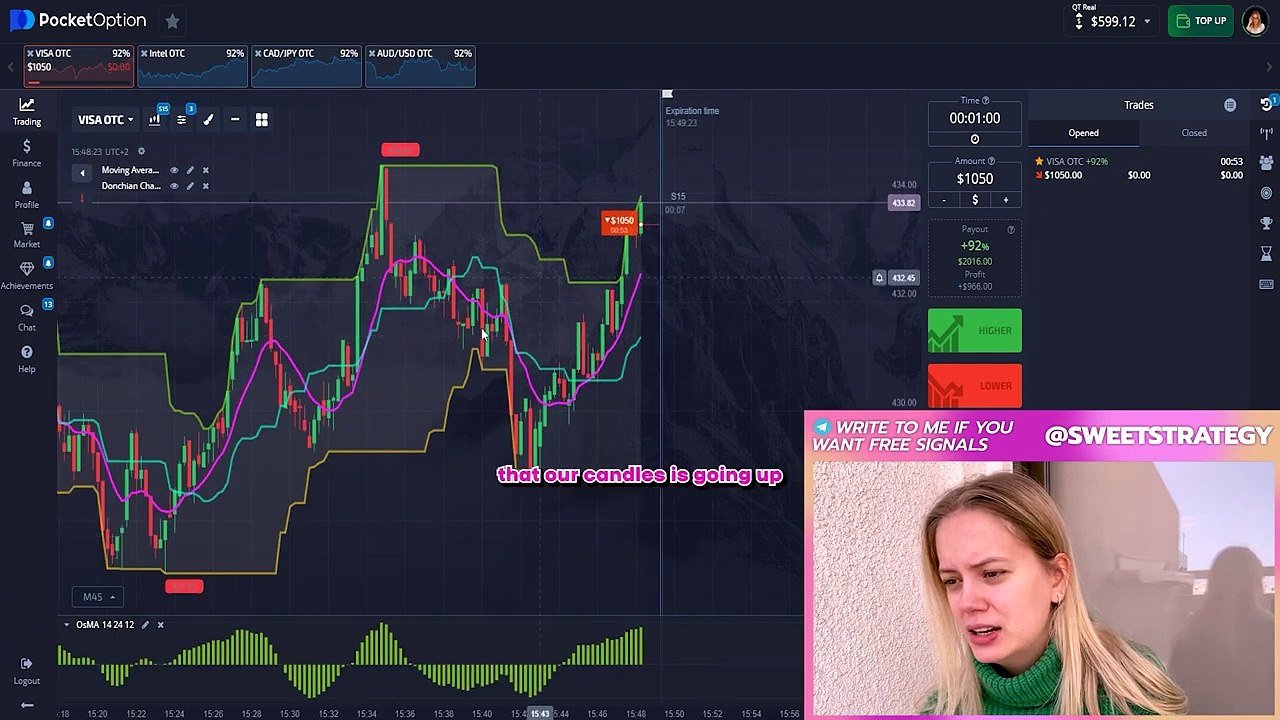Open the Trading section in the sidebar
This screenshot has width=1280, height=720.
pyautogui.click(x=27, y=111)
